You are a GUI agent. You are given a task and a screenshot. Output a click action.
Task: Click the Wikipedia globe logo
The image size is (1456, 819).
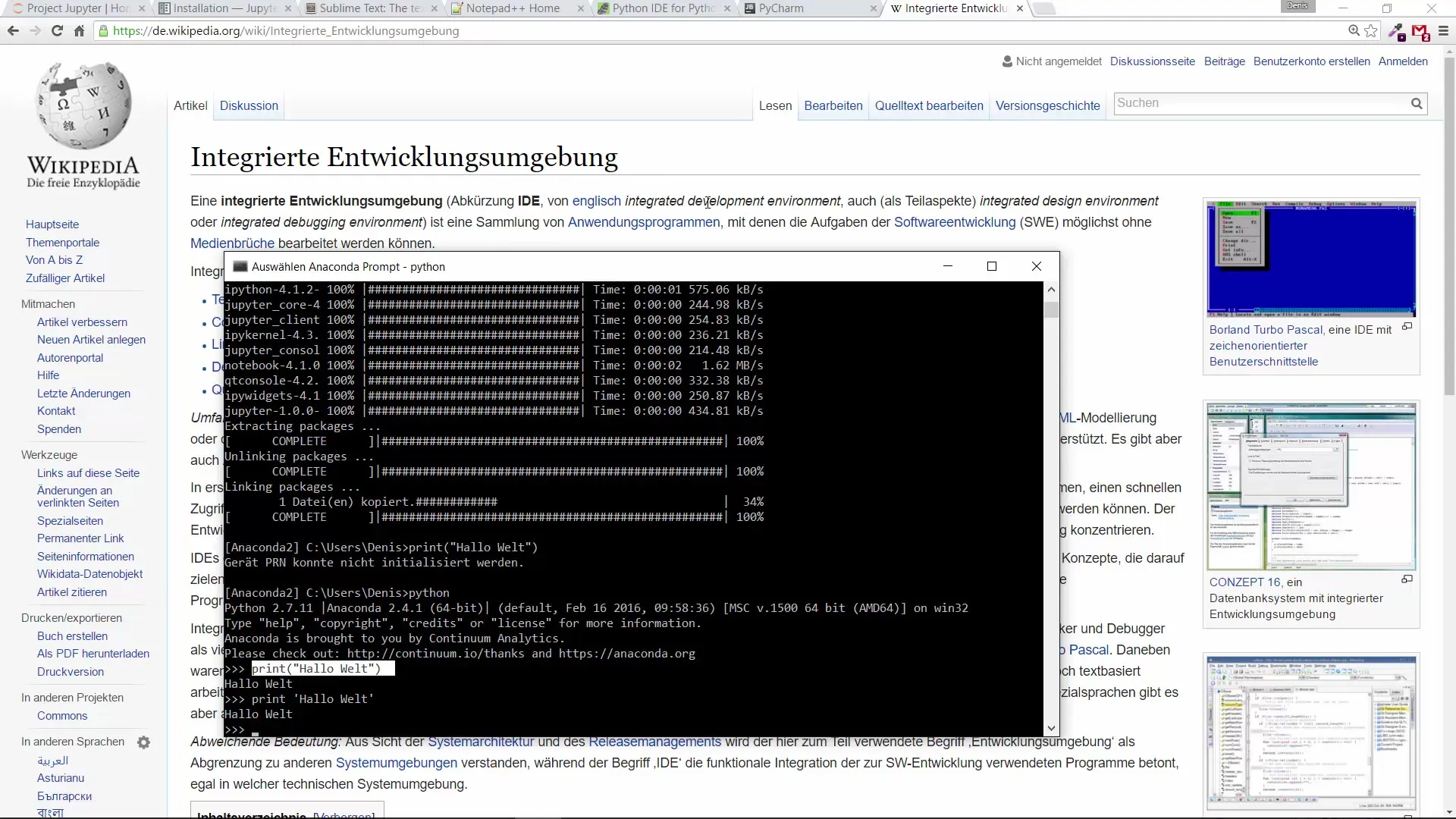[83, 106]
